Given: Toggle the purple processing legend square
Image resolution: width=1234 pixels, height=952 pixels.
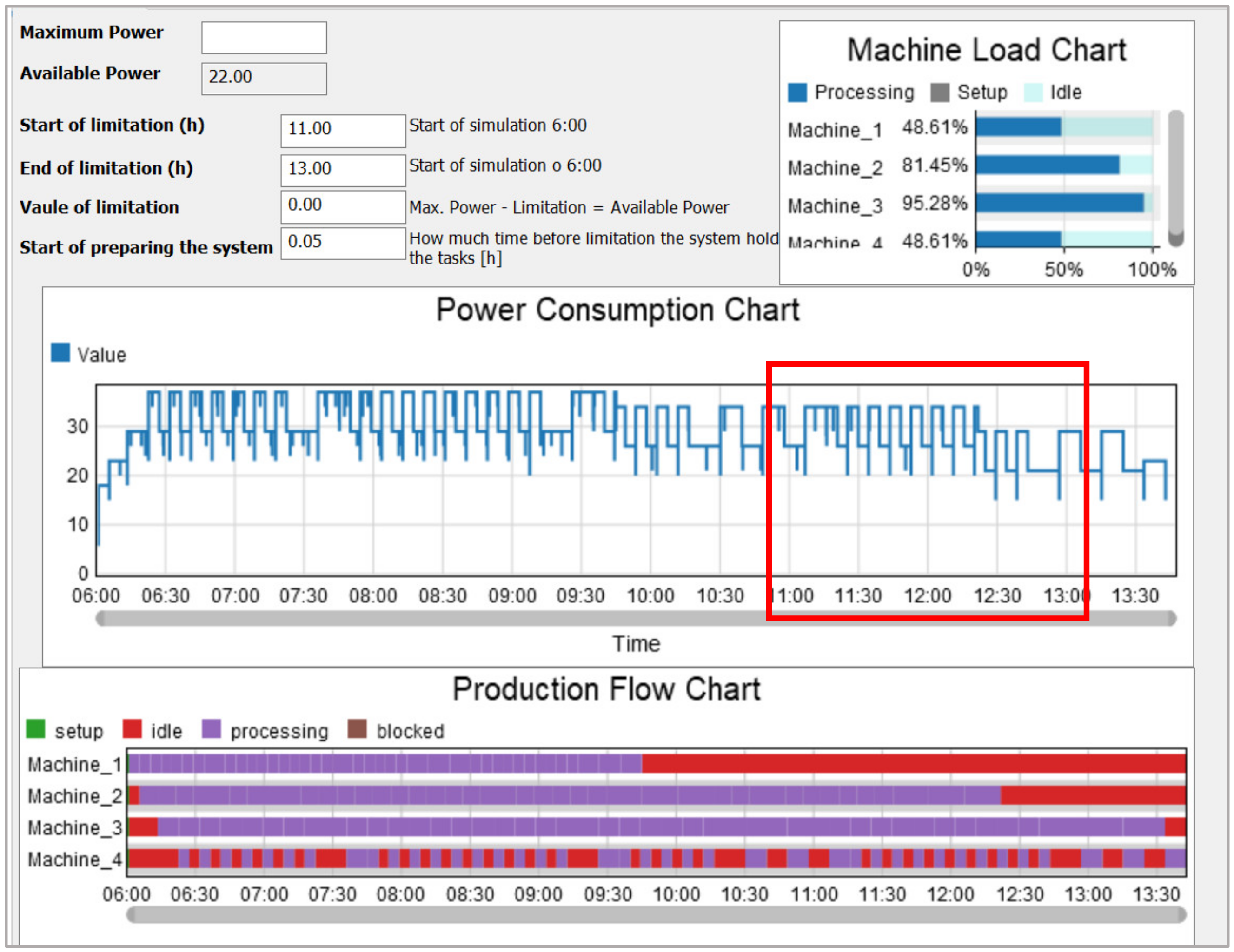Looking at the screenshot, I should point(211,729).
